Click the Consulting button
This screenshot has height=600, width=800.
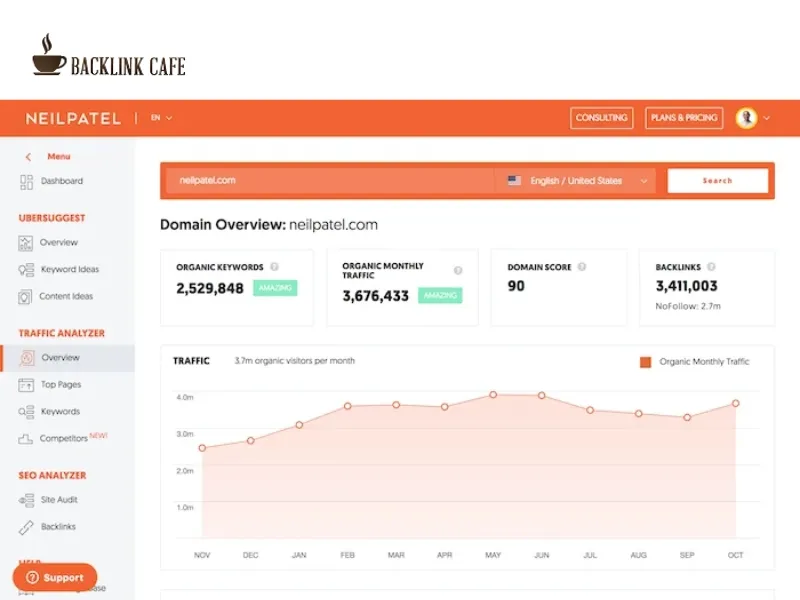pyautogui.click(x=602, y=118)
